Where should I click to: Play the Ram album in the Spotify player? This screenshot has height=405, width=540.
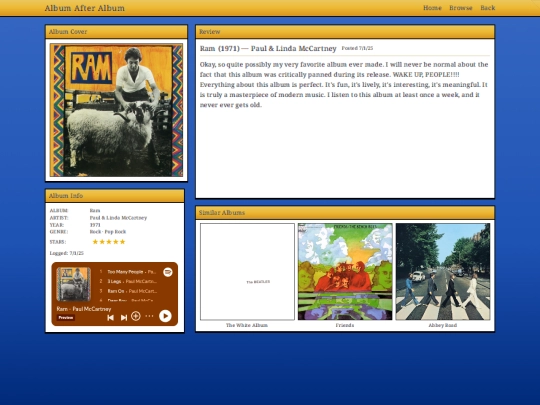pos(165,316)
